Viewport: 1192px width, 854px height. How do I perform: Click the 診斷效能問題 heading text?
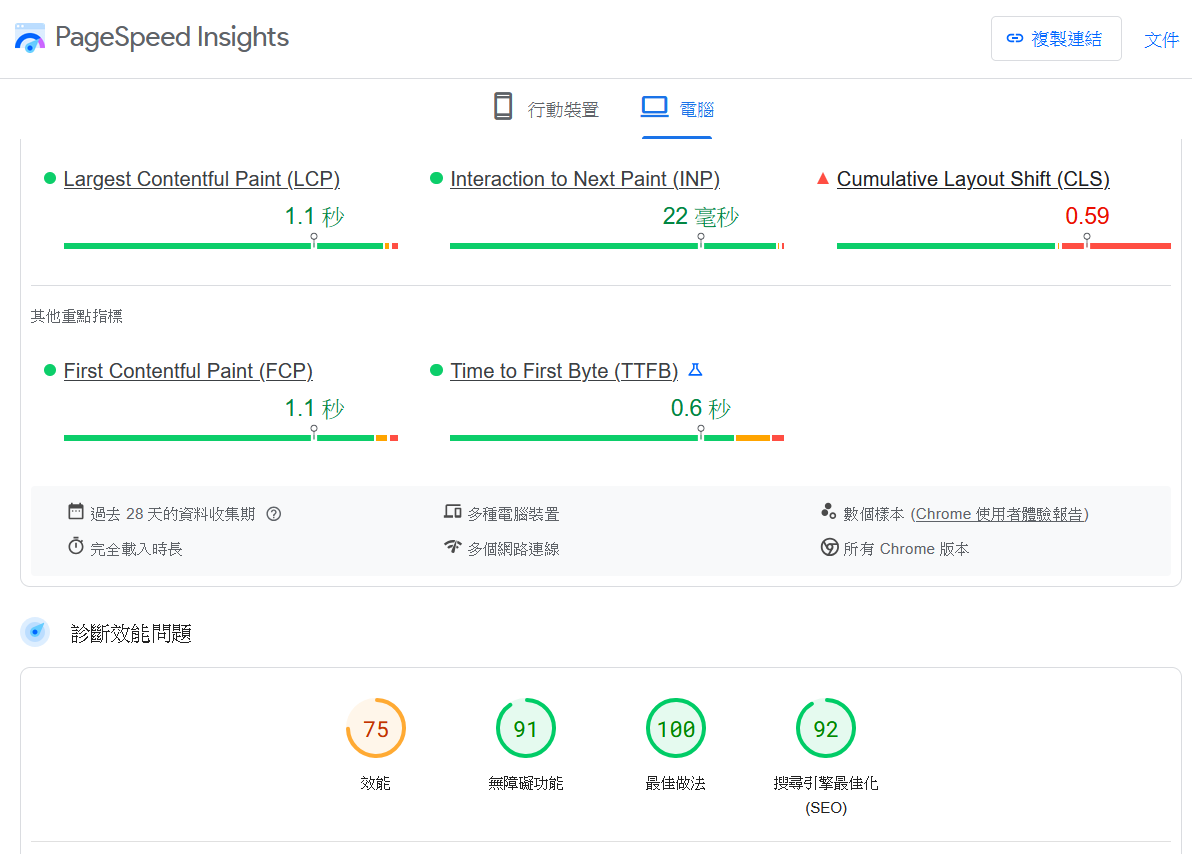click(x=131, y=633)
